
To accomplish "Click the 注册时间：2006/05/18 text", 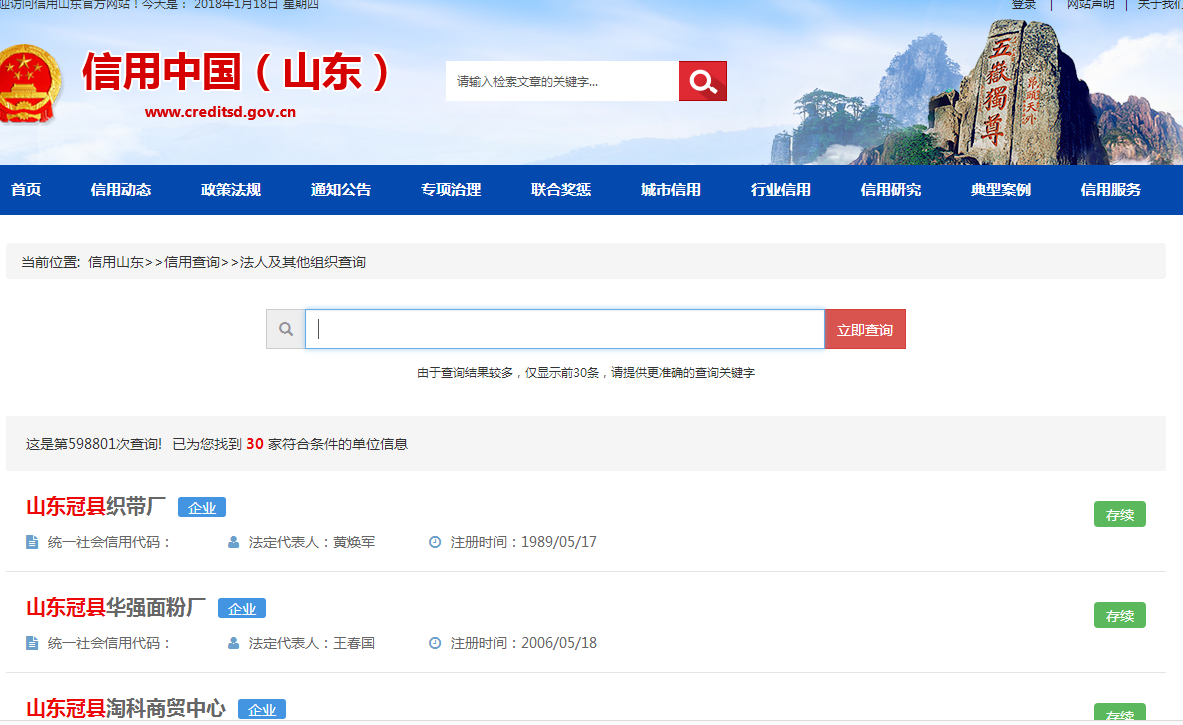I will coord(524,643).
